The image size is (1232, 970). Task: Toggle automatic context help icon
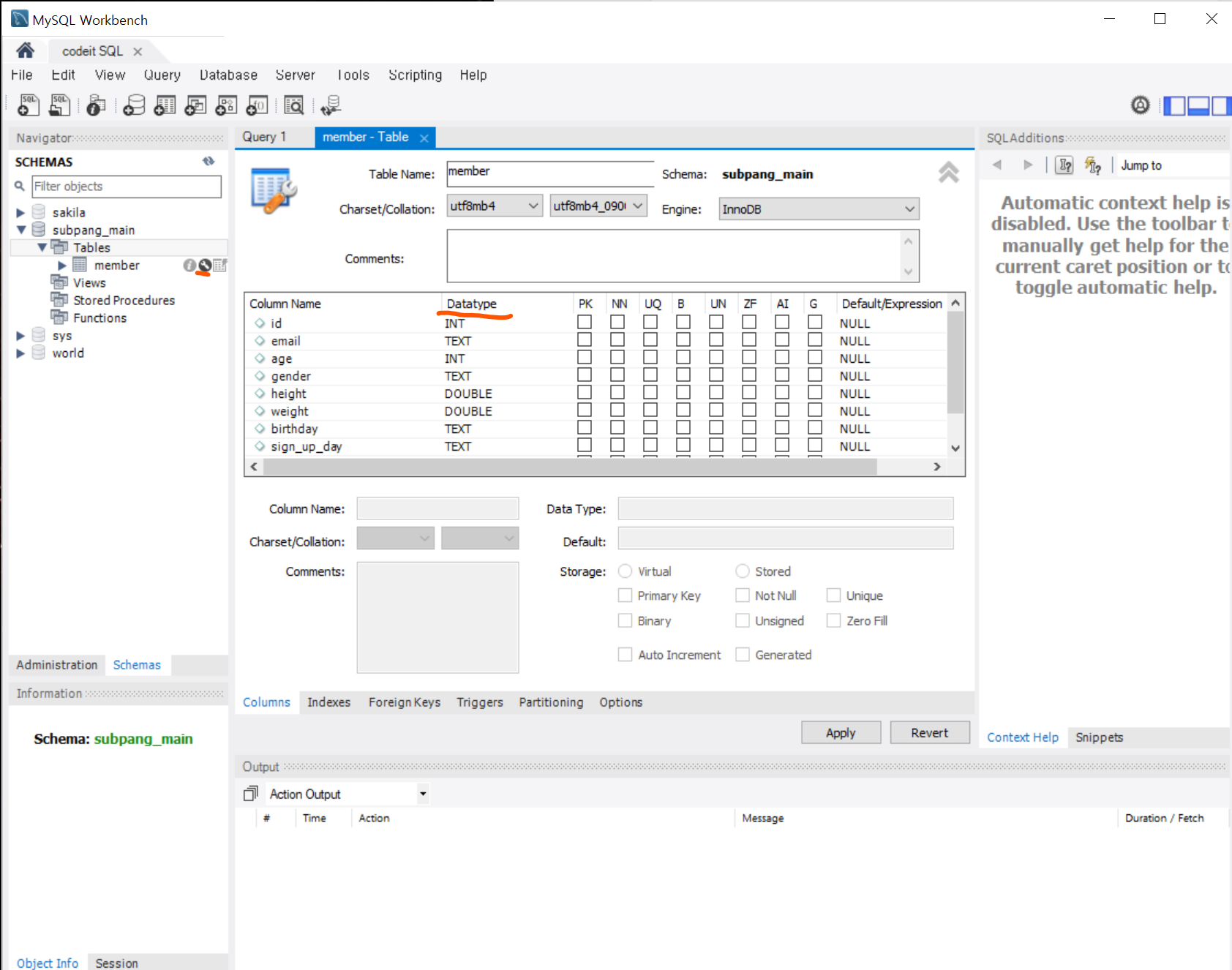[1093, 165]
